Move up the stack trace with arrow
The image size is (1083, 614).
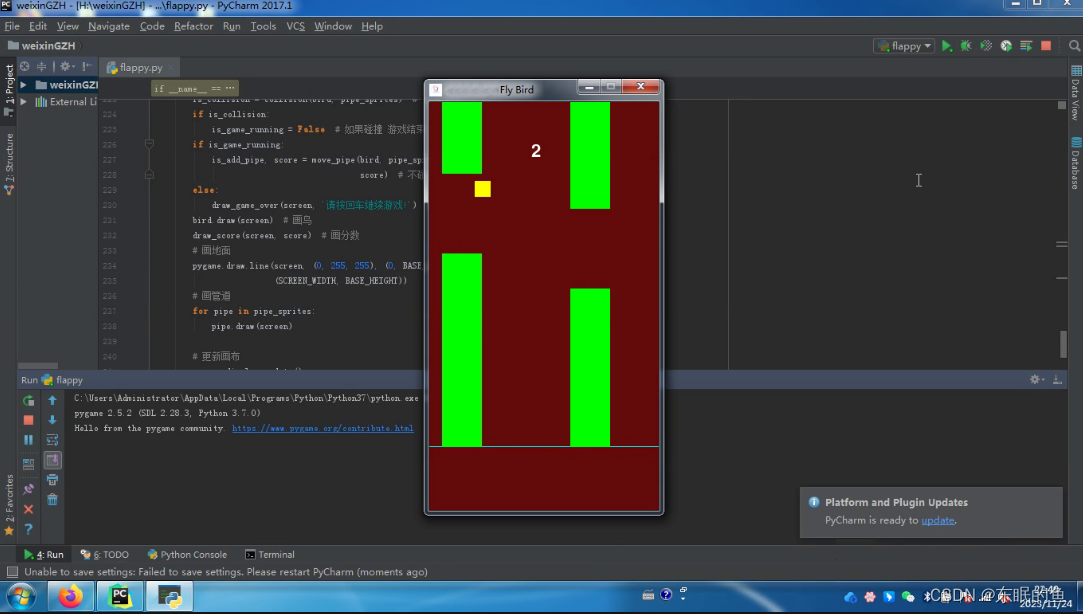pyautogui.click(x=52, y=401)
